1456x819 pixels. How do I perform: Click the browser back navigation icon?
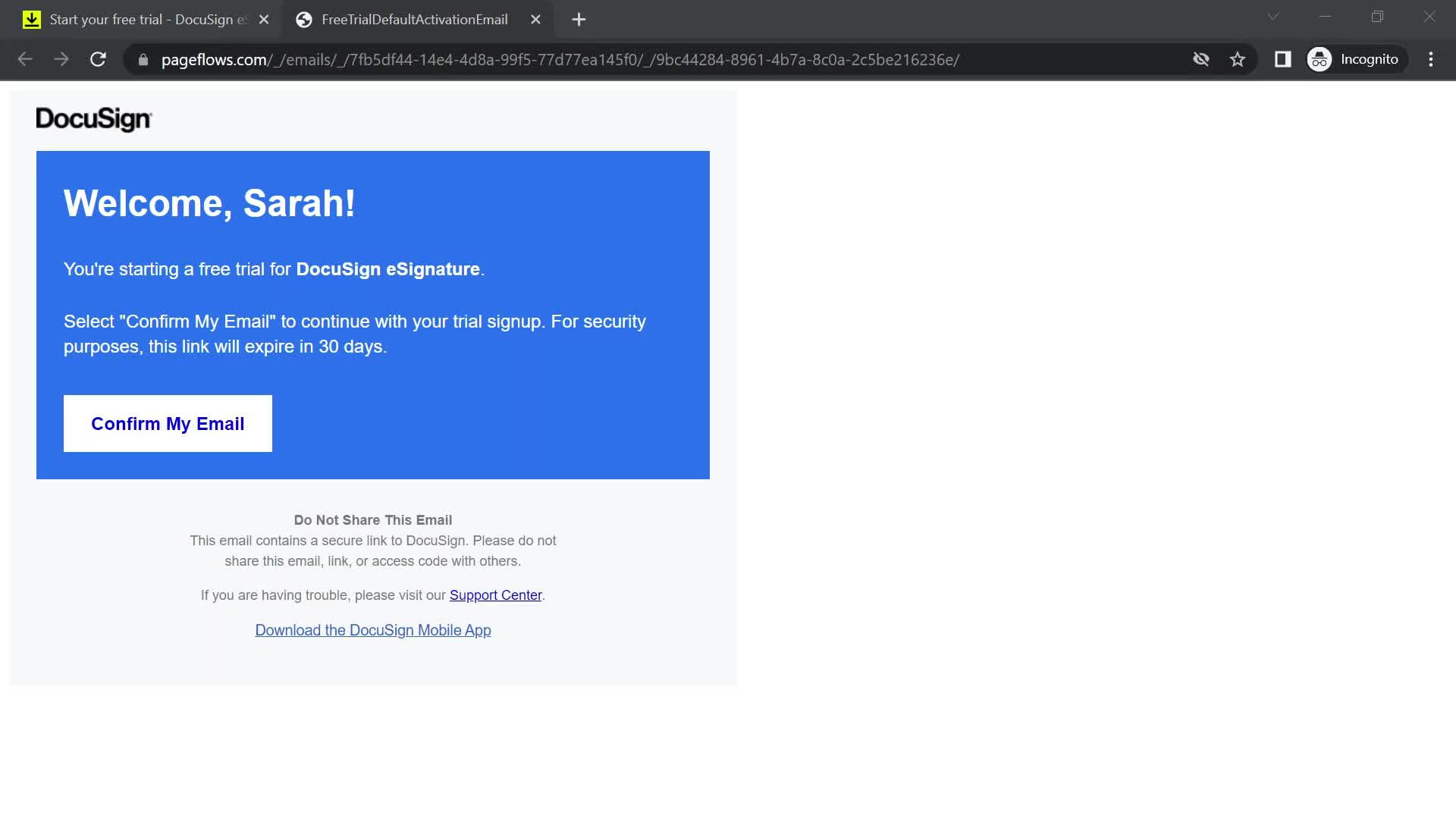[x=25, y=59]
